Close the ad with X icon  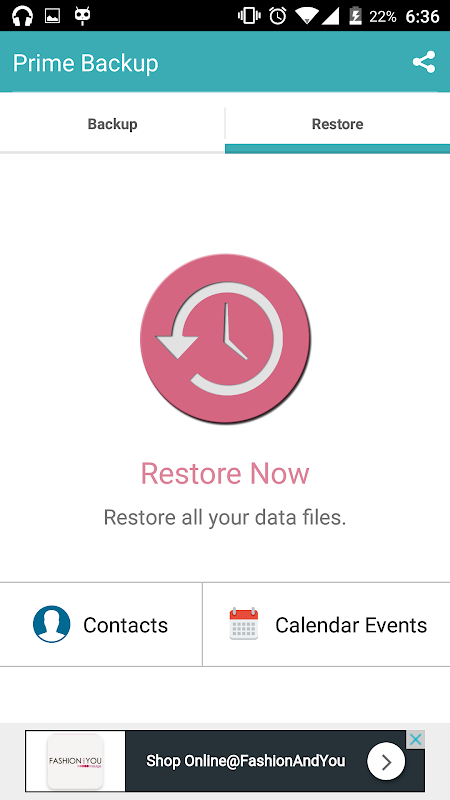tap(416, 739)
